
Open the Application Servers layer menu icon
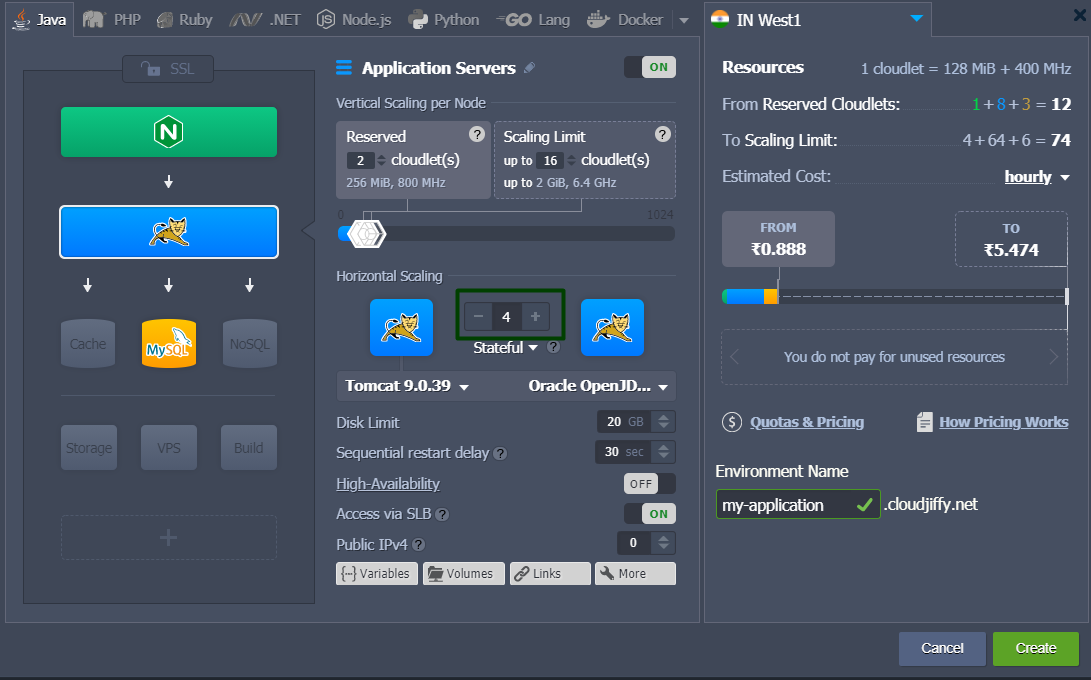(344, 68)
